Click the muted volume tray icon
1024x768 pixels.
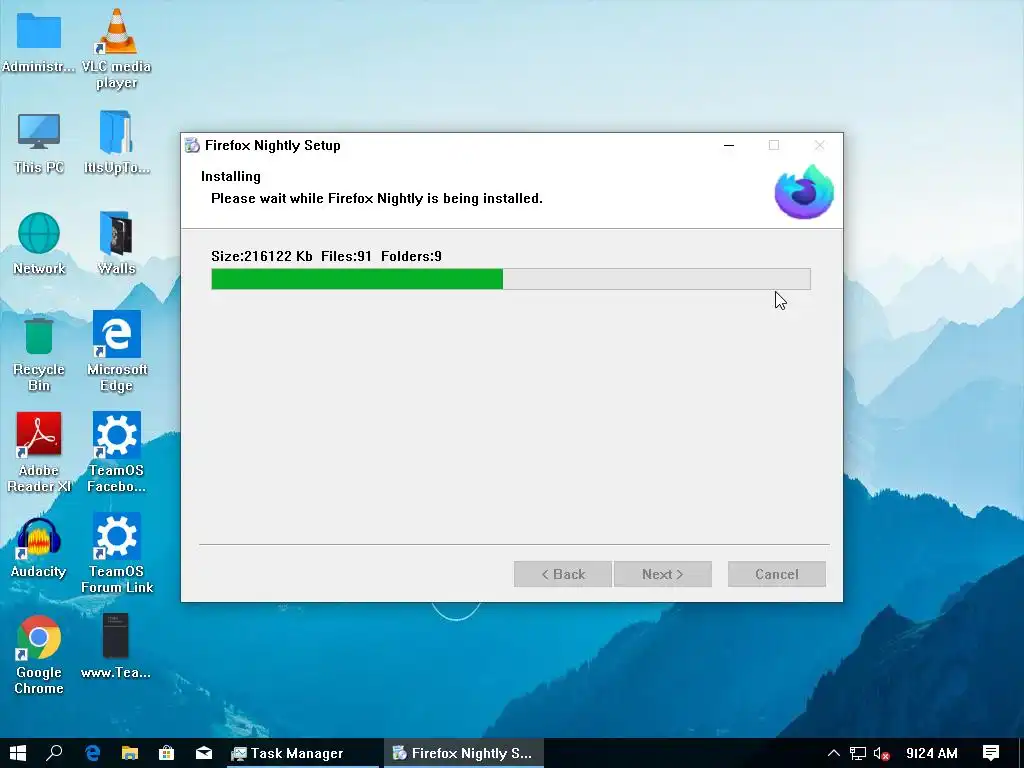click(882, 753)
